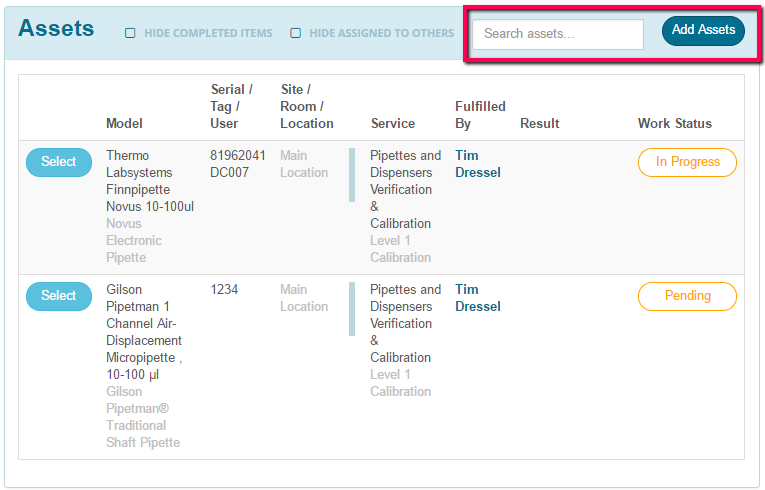Check the Hide Assigned To Others checkbox

pyautogui.click(x=295, y=33)
